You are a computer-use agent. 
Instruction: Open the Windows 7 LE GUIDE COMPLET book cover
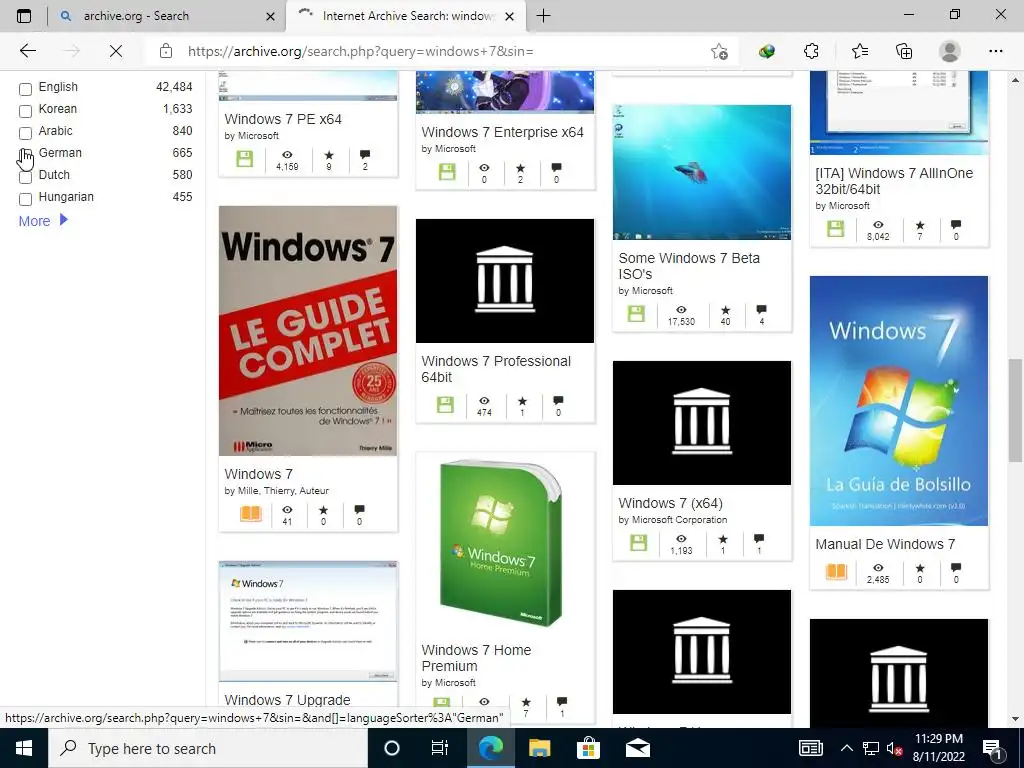pos(308,331)
